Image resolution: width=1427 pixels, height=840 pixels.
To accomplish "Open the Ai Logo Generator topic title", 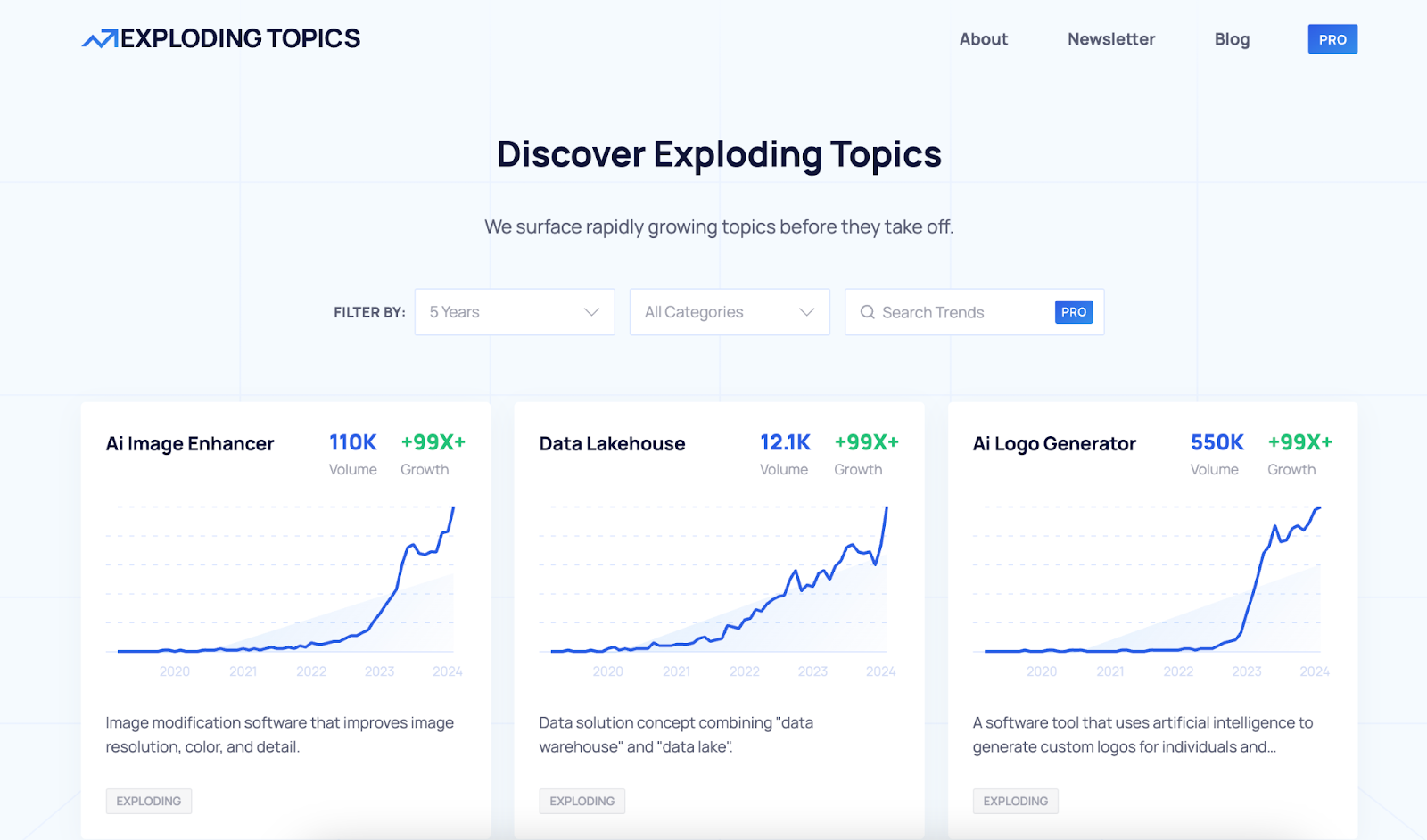I will coord(1054,444).
